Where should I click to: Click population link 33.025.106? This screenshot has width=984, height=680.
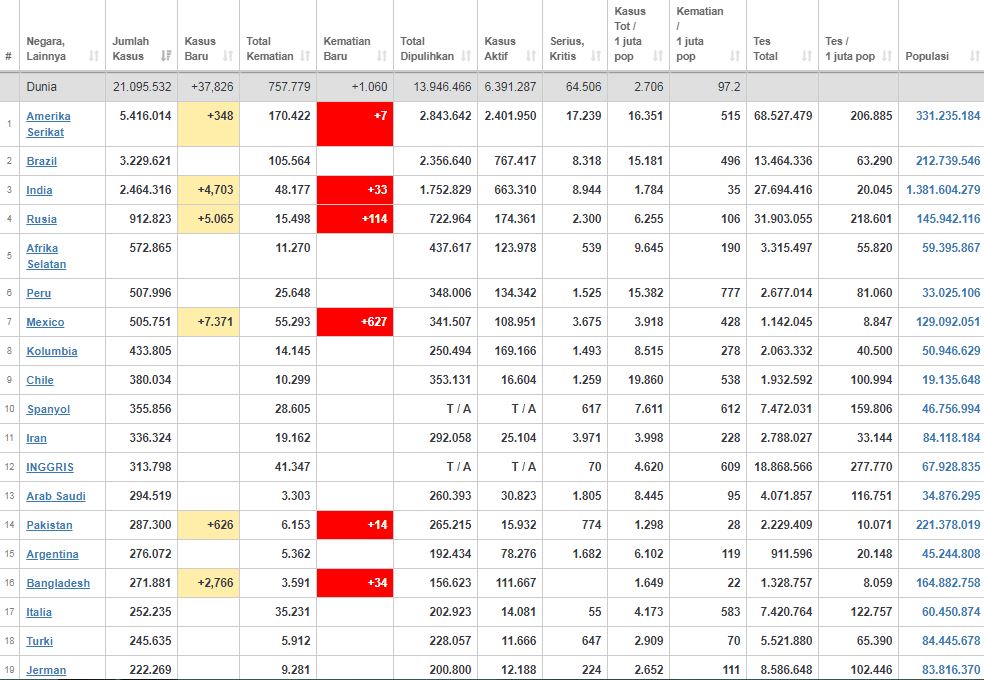951,292
